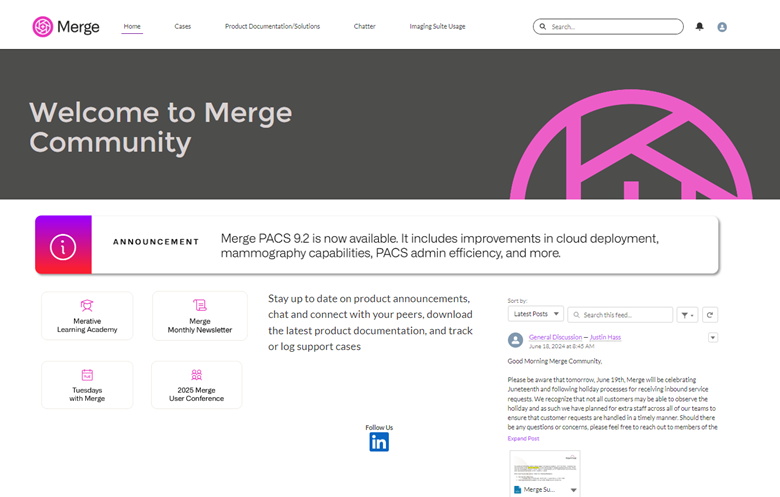Click the announcement info icon
Viewport: 780px width, 497px height.
[x=63, y=247]
